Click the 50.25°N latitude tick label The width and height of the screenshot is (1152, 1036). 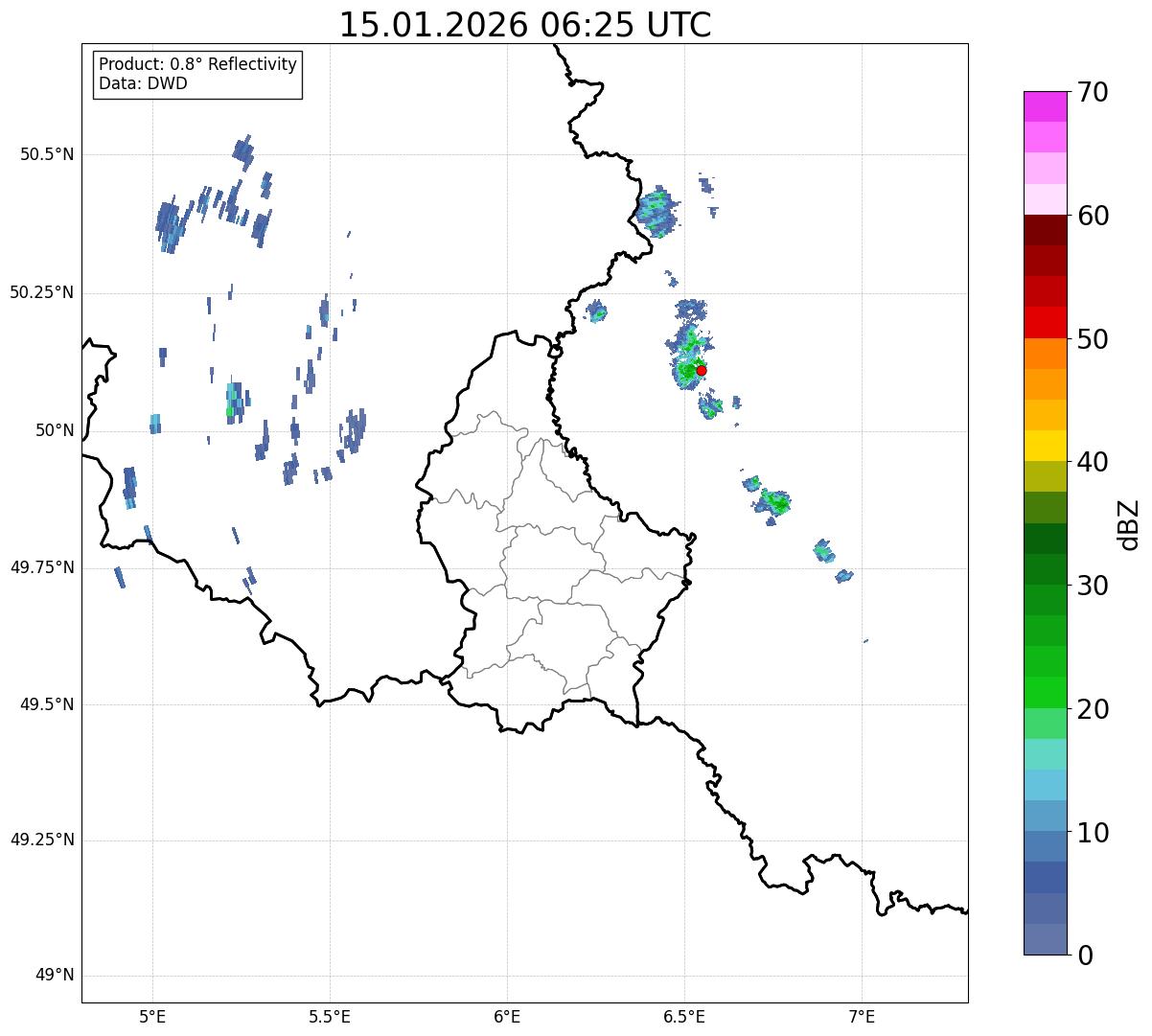tap(42, 292)
